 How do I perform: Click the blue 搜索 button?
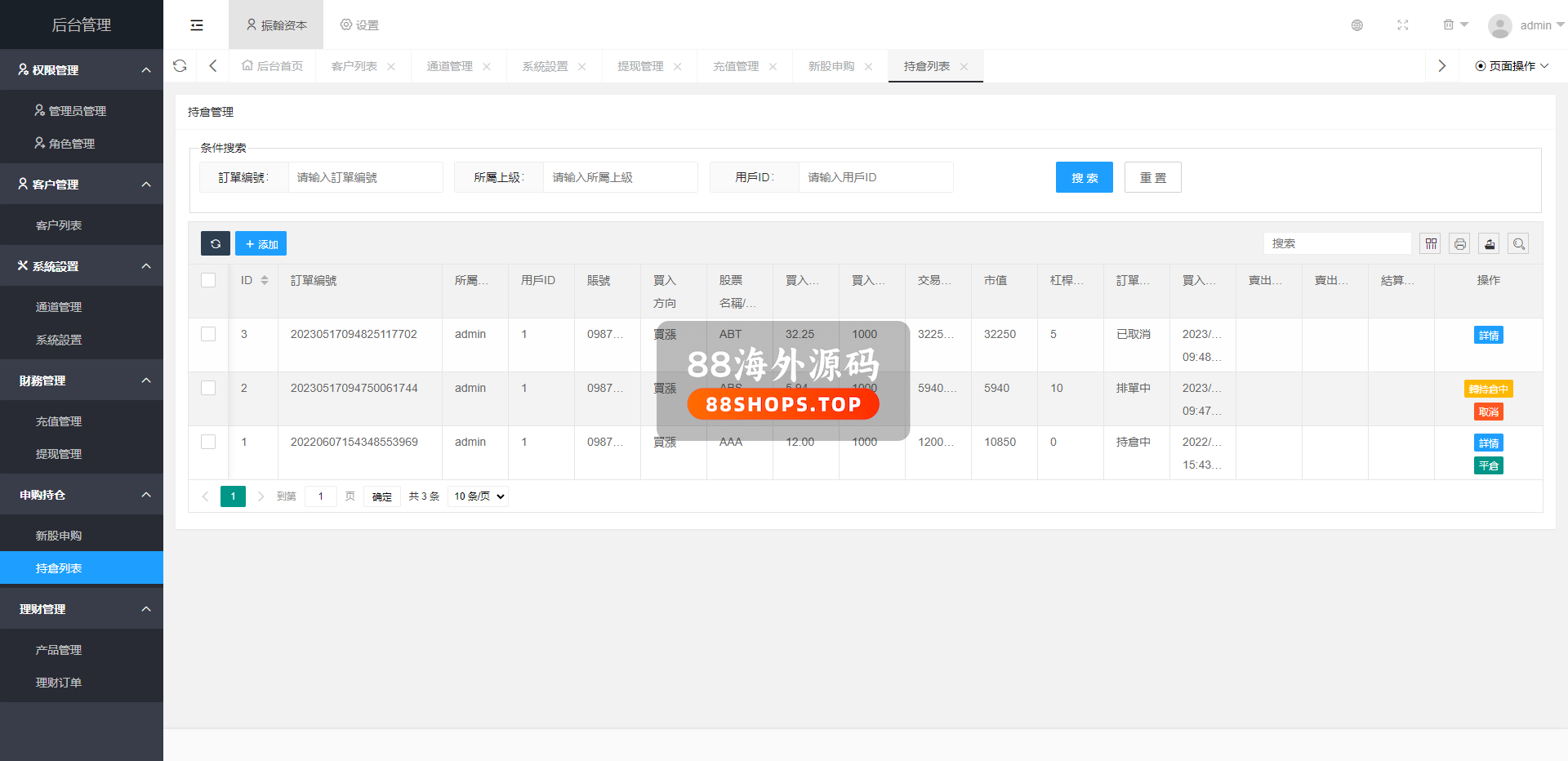point(1084,177)
